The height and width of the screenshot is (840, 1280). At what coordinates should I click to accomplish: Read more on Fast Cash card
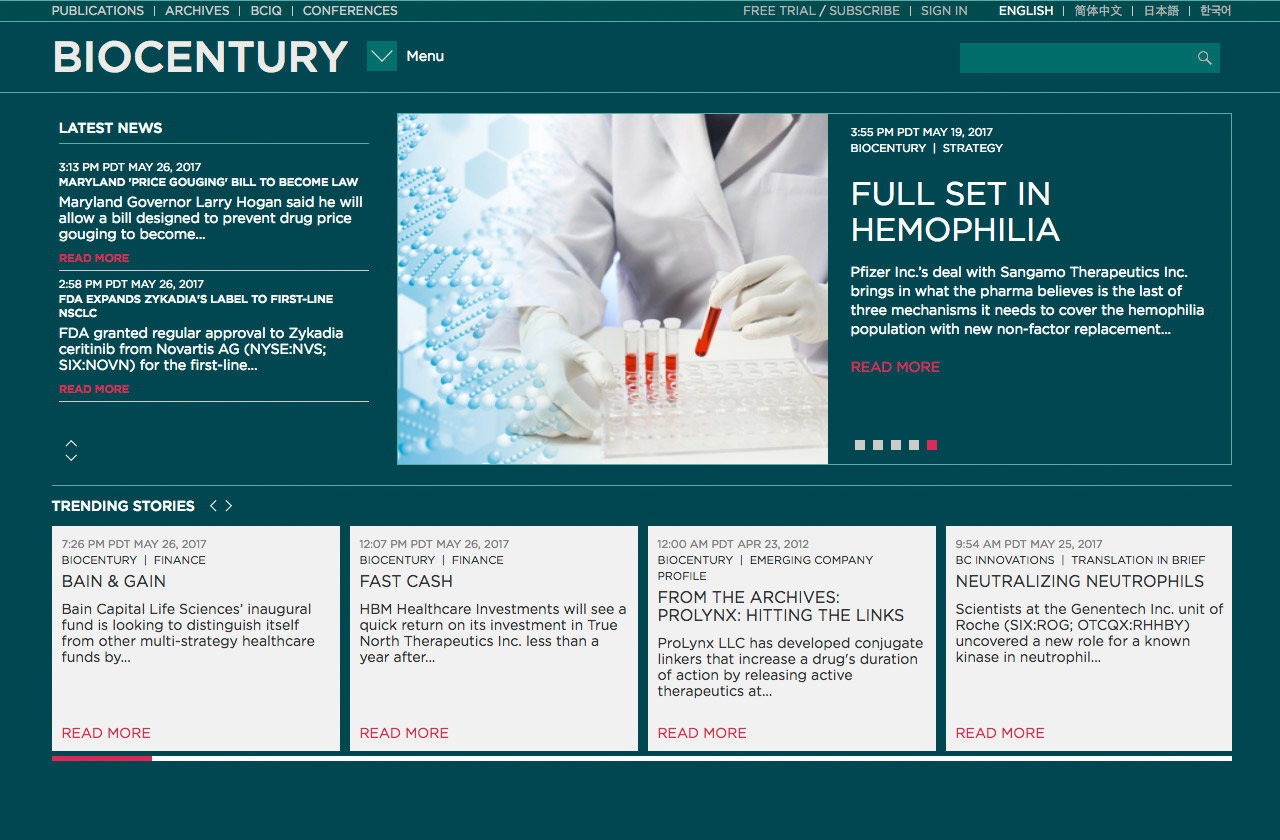click(404, 733)
